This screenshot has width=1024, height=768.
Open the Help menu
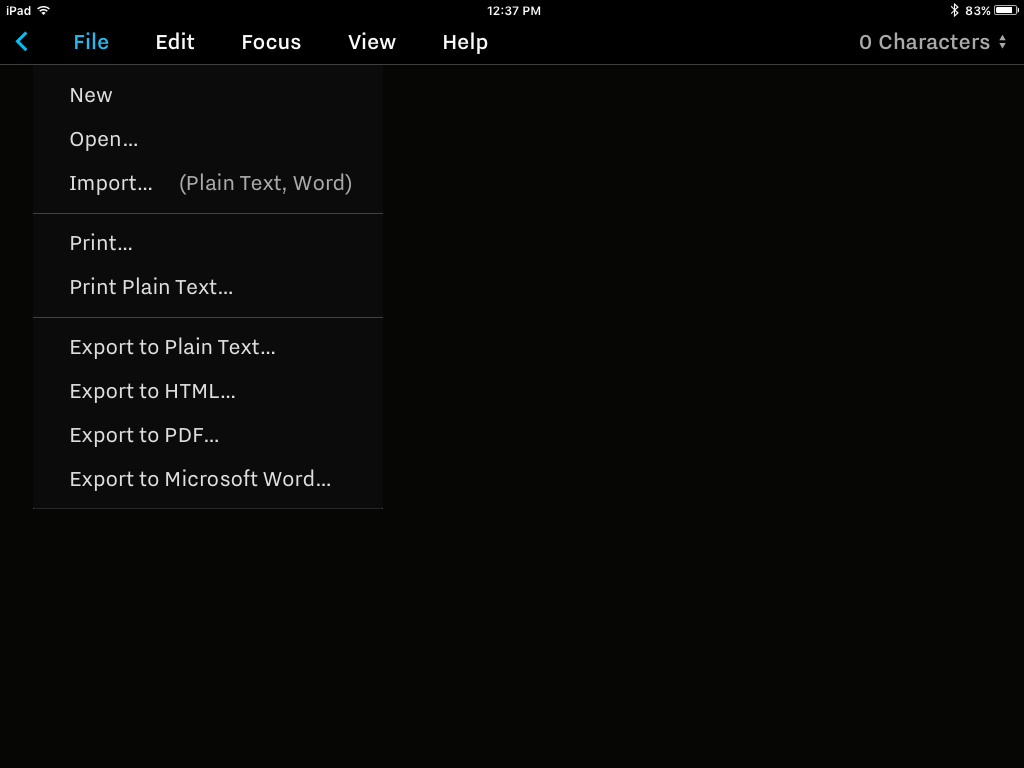coord(465,42)
